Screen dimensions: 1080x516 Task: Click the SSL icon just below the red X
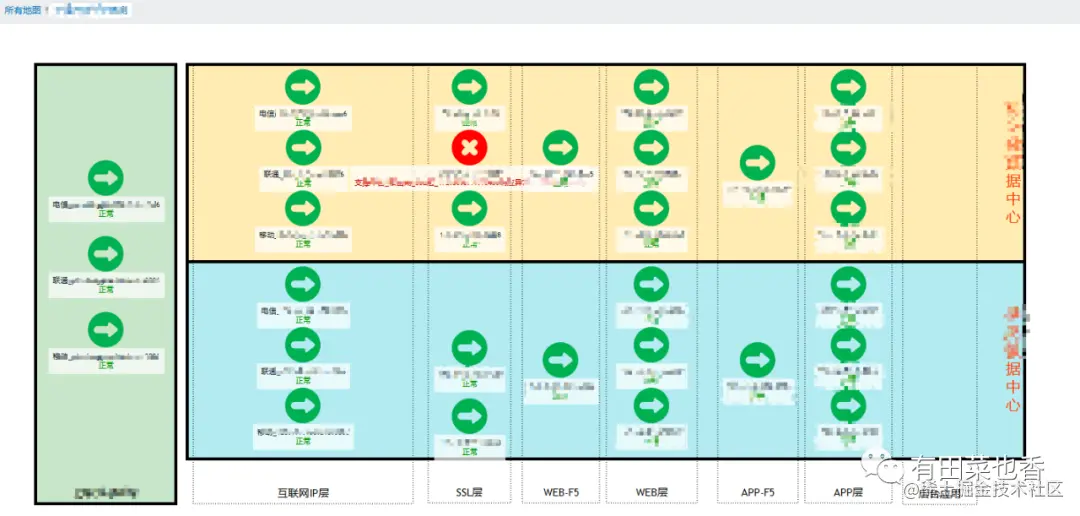point(470,208)
